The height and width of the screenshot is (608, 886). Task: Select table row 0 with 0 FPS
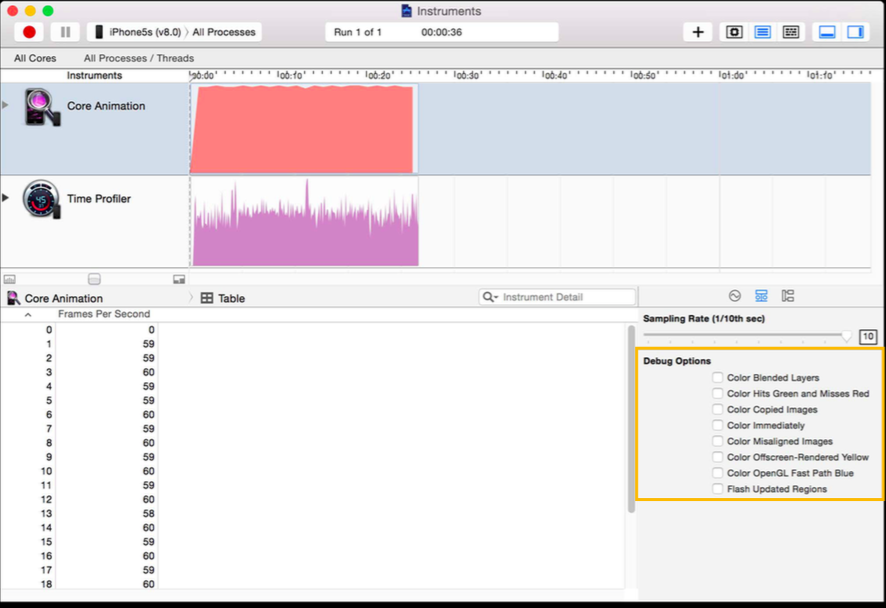point(312,330)
